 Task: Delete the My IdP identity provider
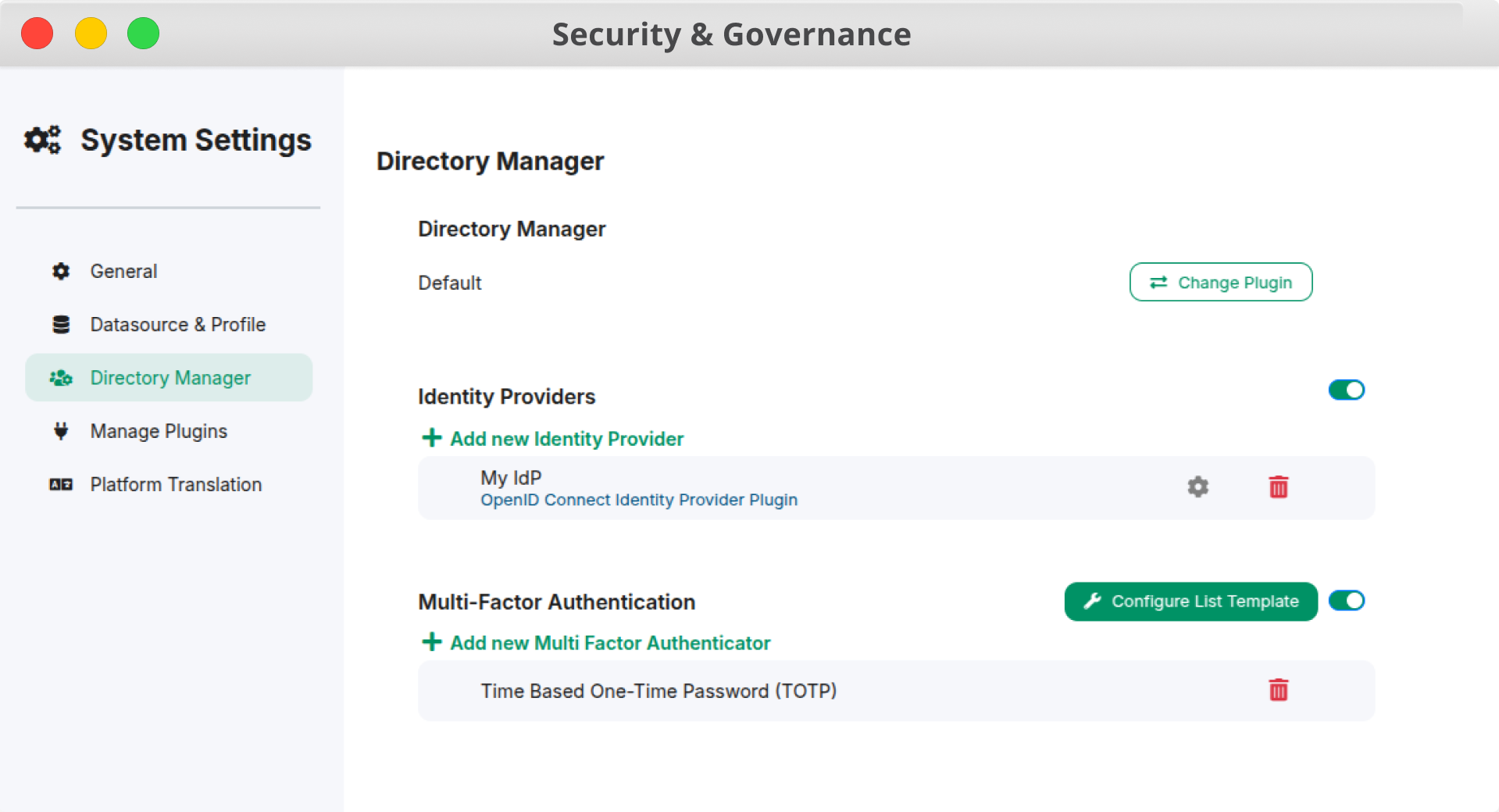pos(1278,487)
